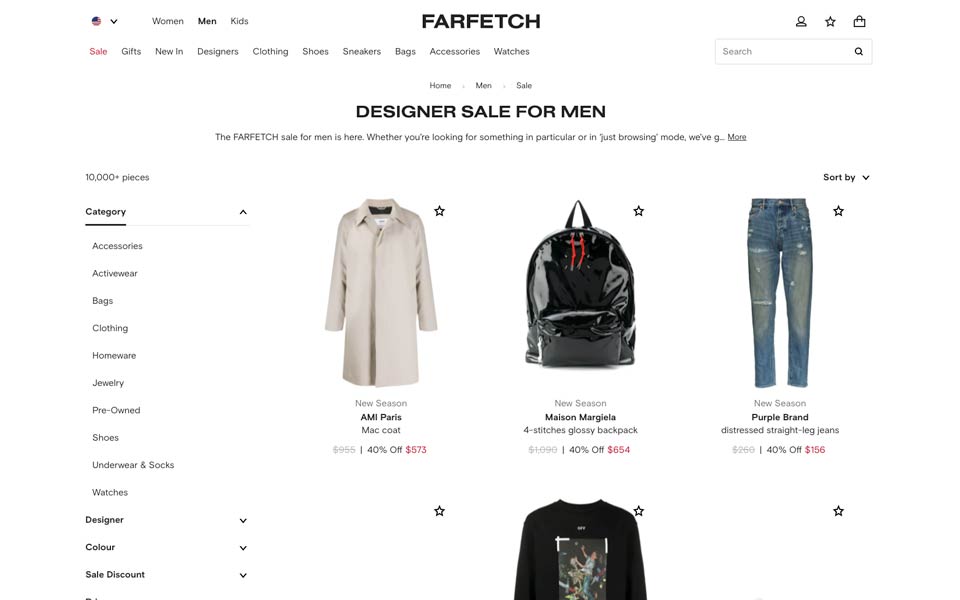Click the More description link
960x600 pixels.
[737, 137]
